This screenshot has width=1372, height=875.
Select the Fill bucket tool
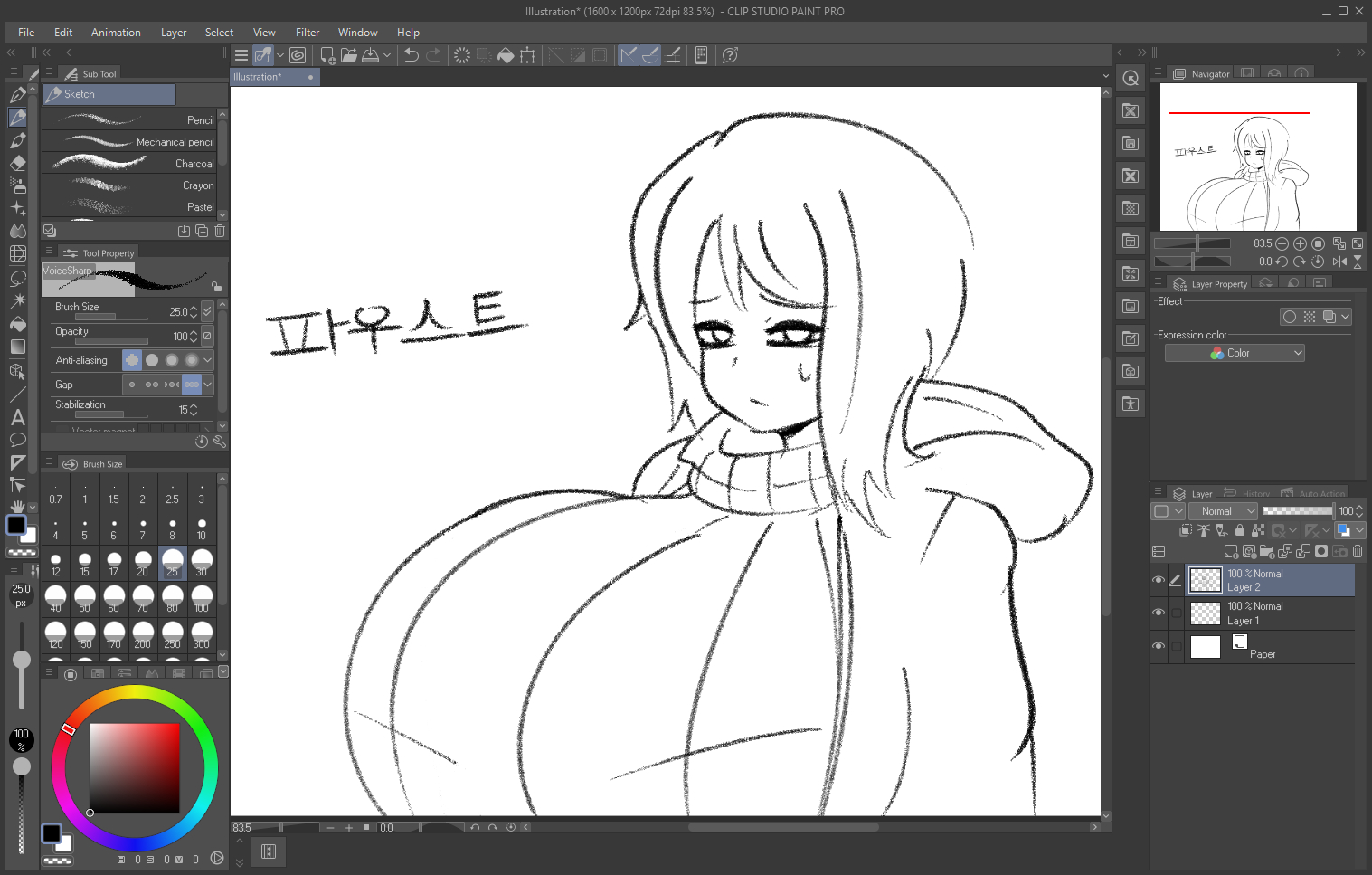coord(17,324)
